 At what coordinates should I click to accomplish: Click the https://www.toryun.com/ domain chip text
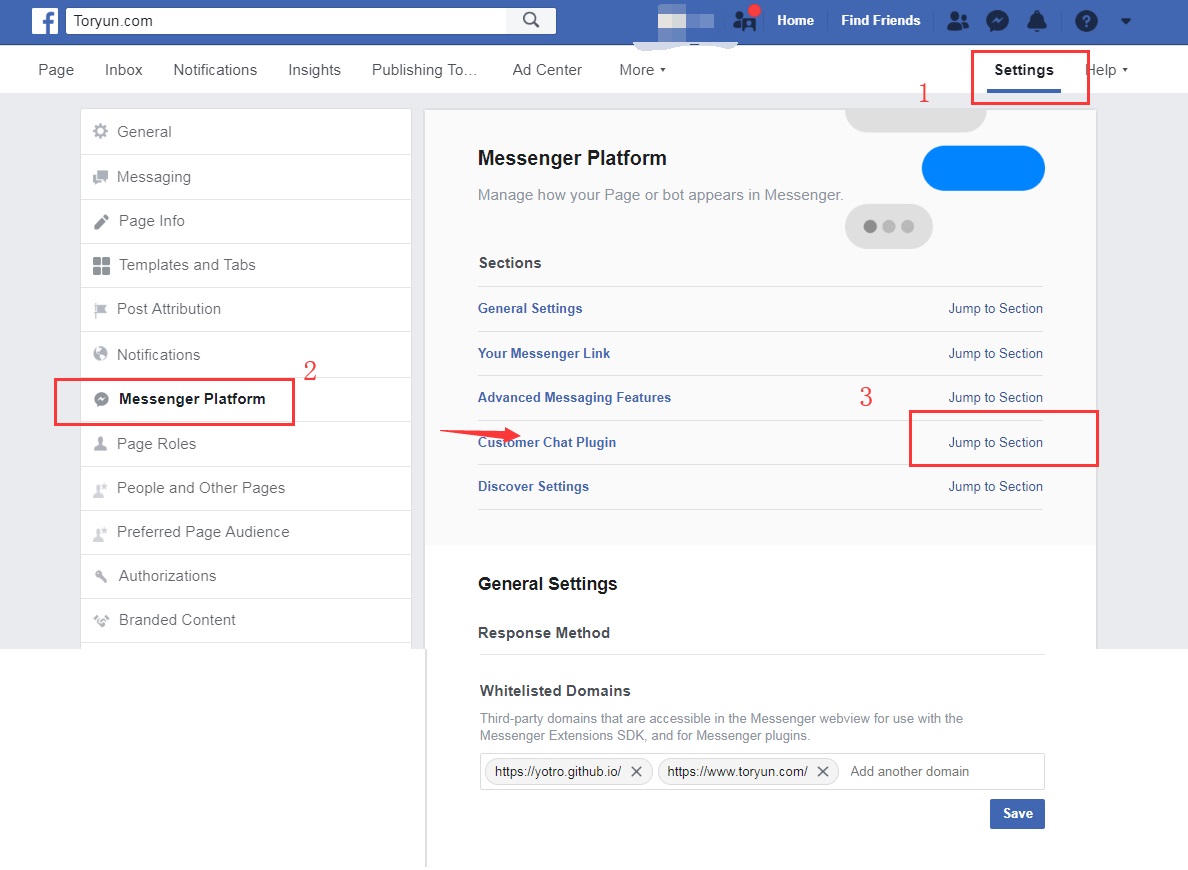coord(737,771)
